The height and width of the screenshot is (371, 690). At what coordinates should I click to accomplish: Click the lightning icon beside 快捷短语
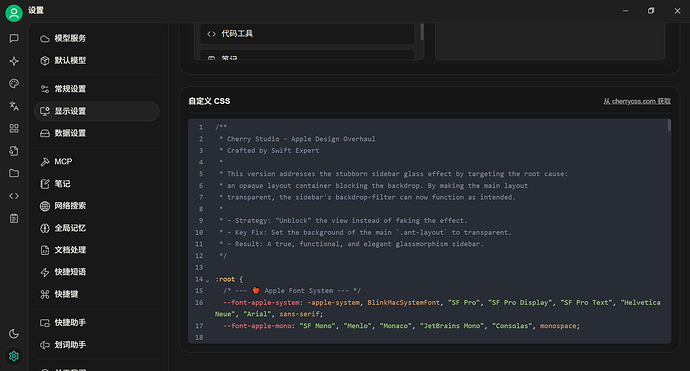click(45, 272)
